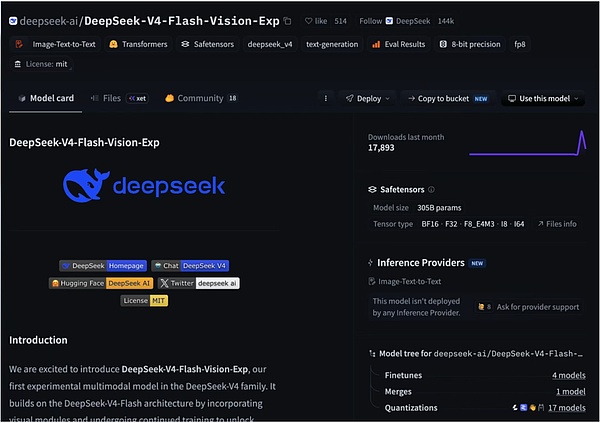Image resolution: width=600 pixels, height=423 pixels.
Task: Open the 144k followers count
Action: [446, 21]
